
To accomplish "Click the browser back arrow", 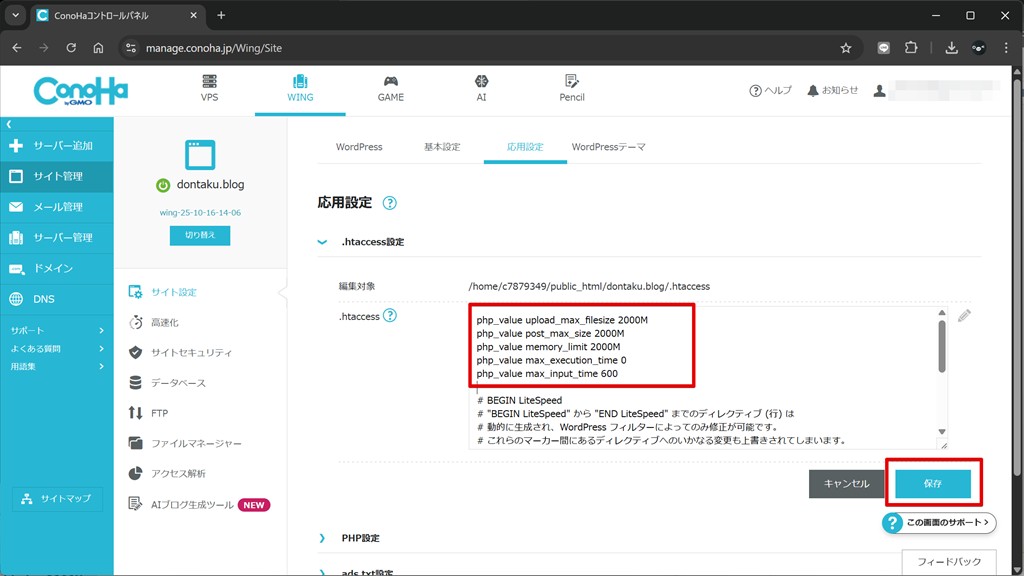I will coord(17,48).
